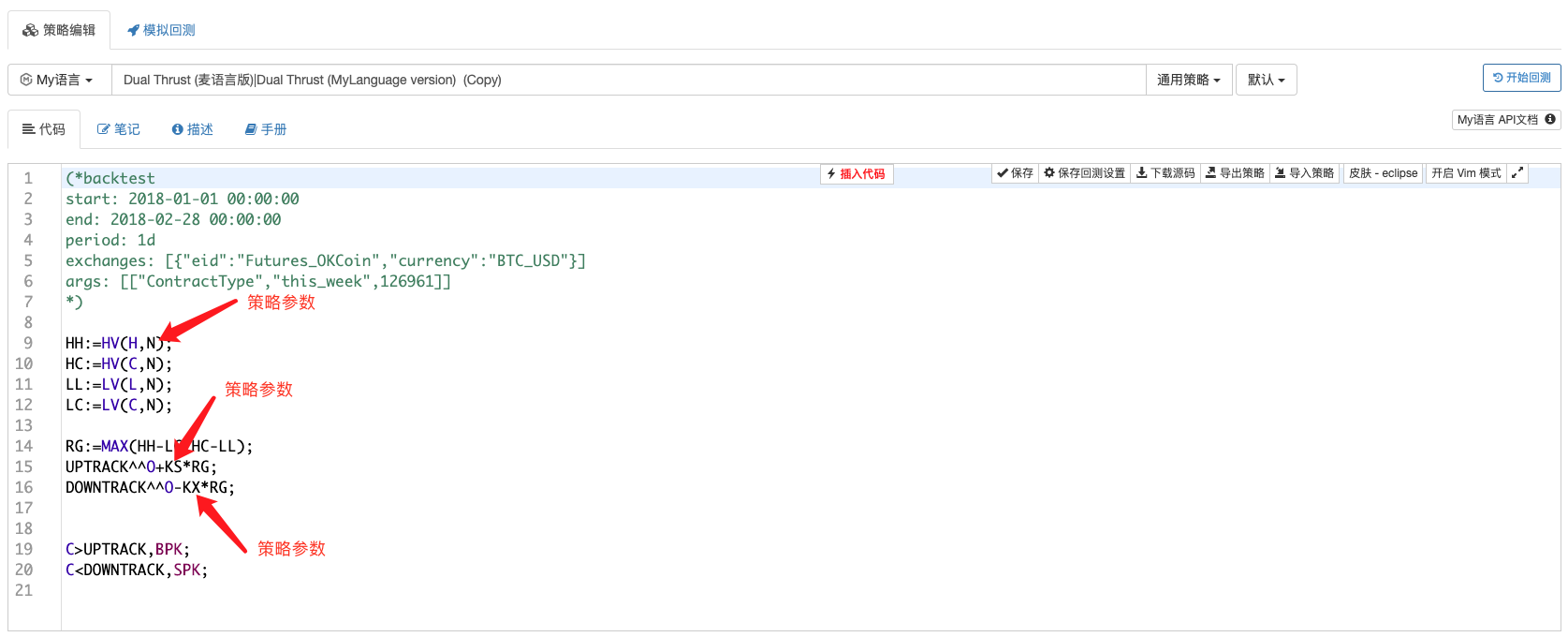Click the 'args:' ContractType line
Screen dimensions: 1568x637
coord(258,281)
